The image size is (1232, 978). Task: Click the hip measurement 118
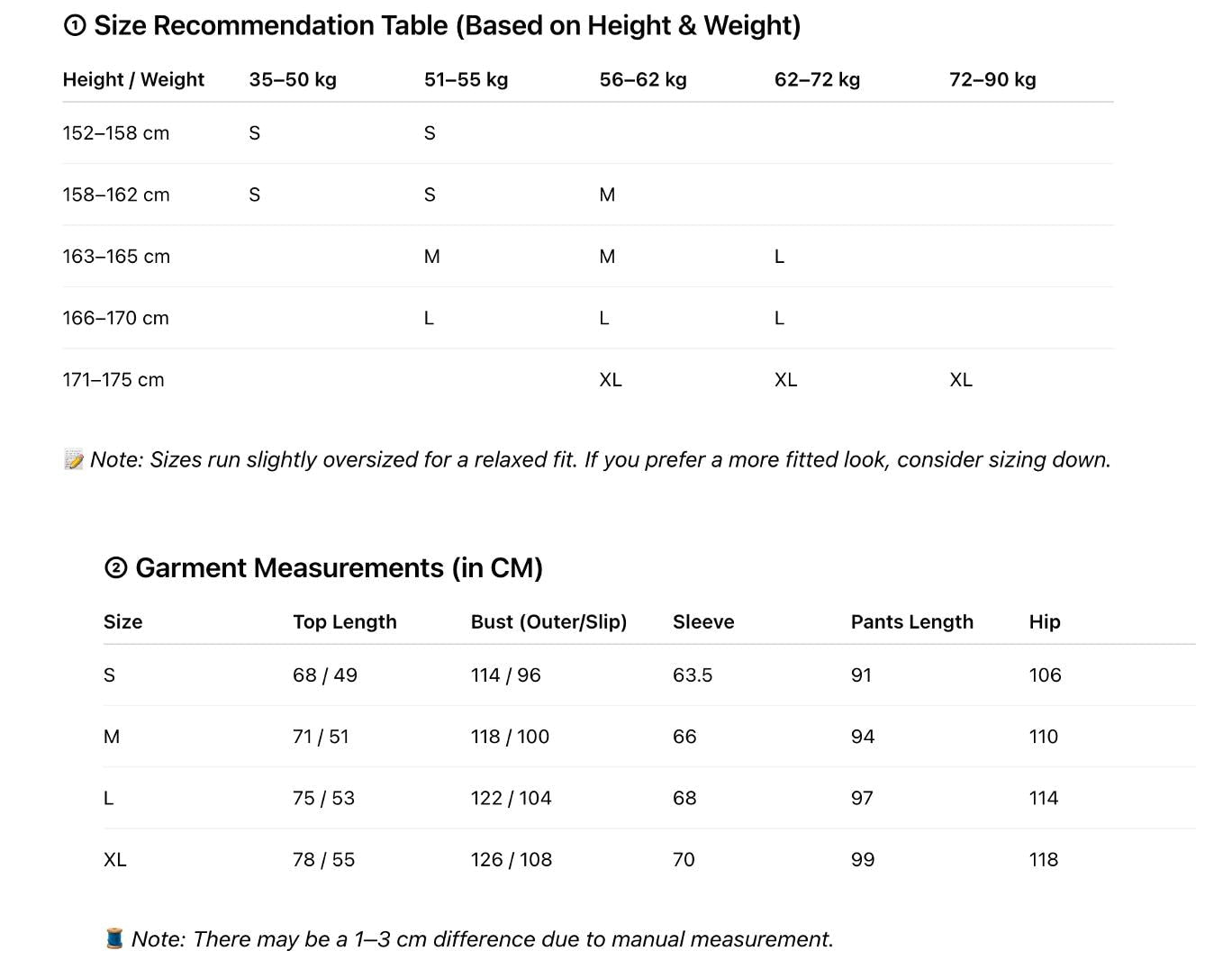tap(1043, 860)
